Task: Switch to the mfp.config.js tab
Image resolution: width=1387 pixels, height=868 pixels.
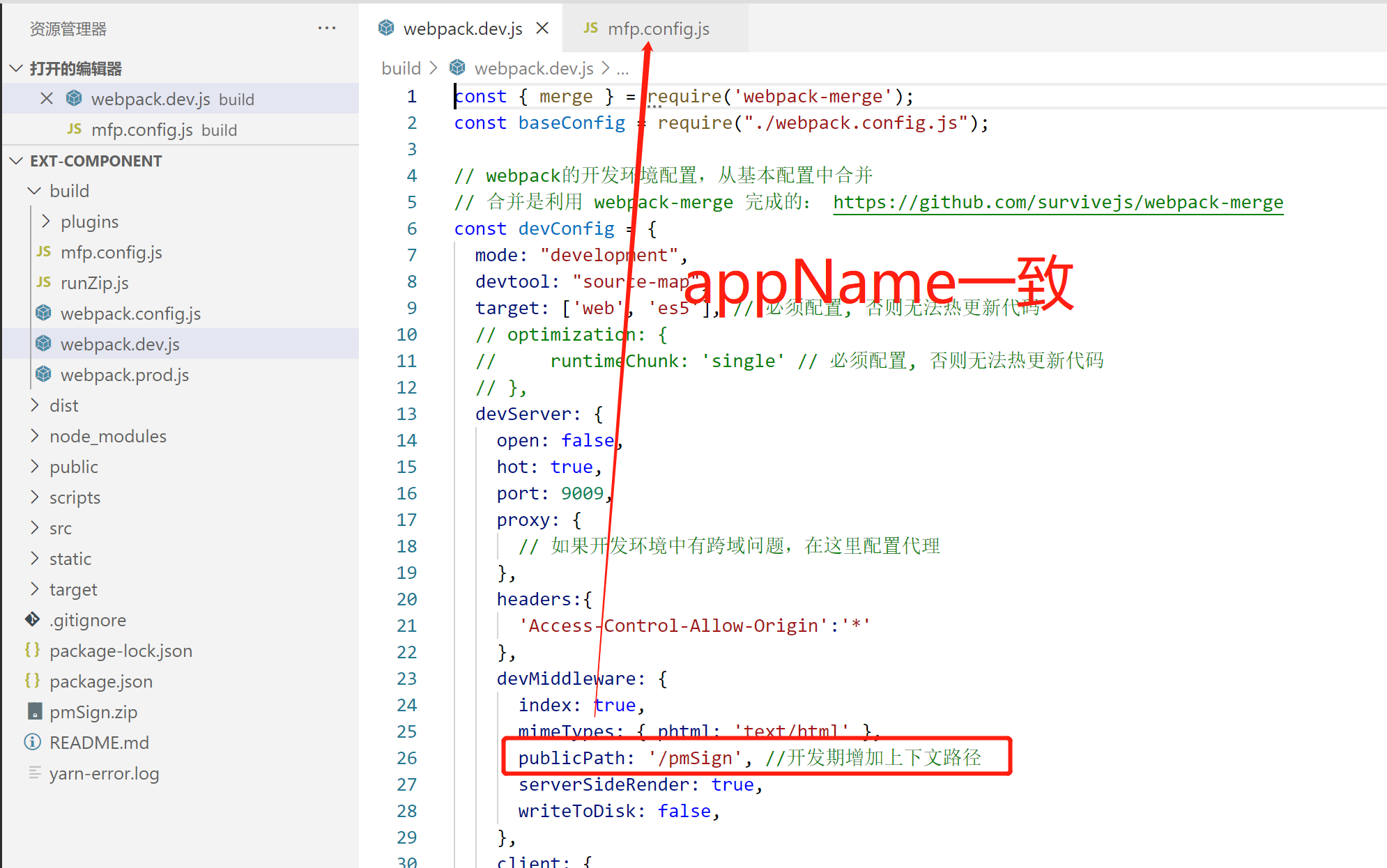Action: tap(658, 29)
